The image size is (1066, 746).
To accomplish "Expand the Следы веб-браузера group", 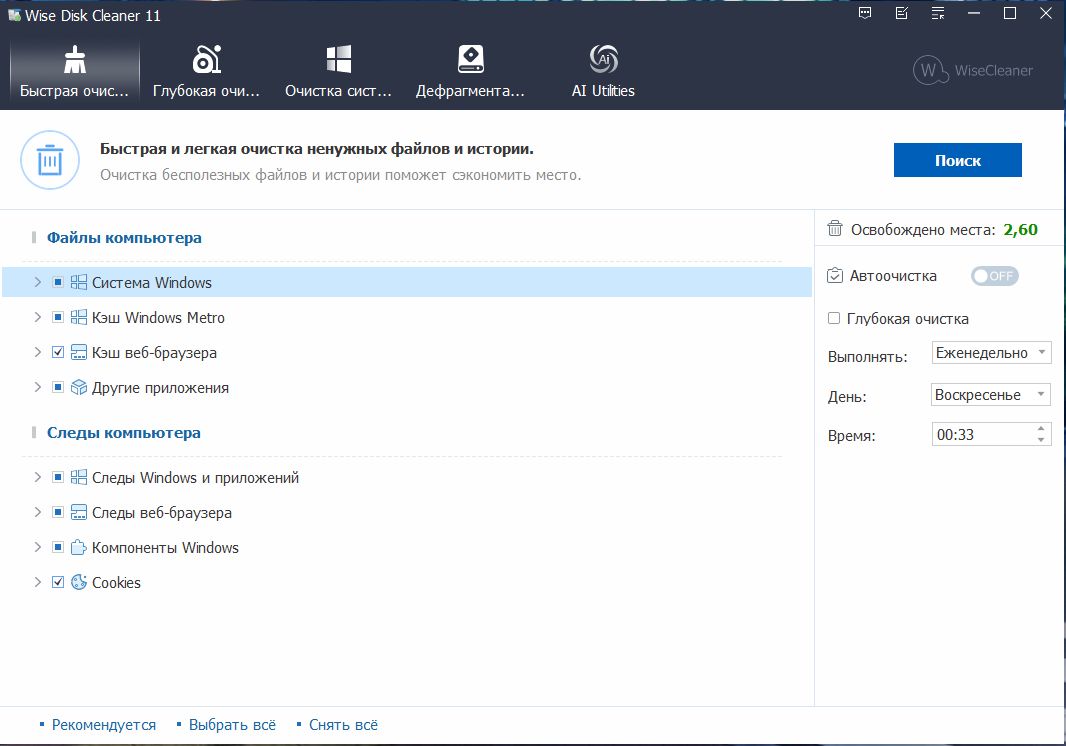I will coord(38,513).
